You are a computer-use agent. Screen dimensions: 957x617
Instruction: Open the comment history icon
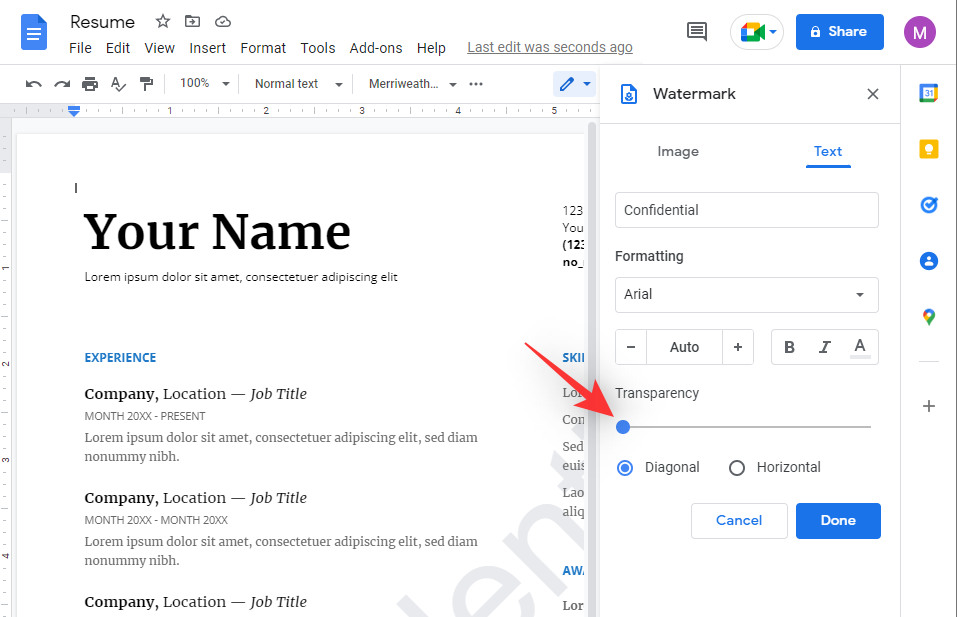click(696, 31)
